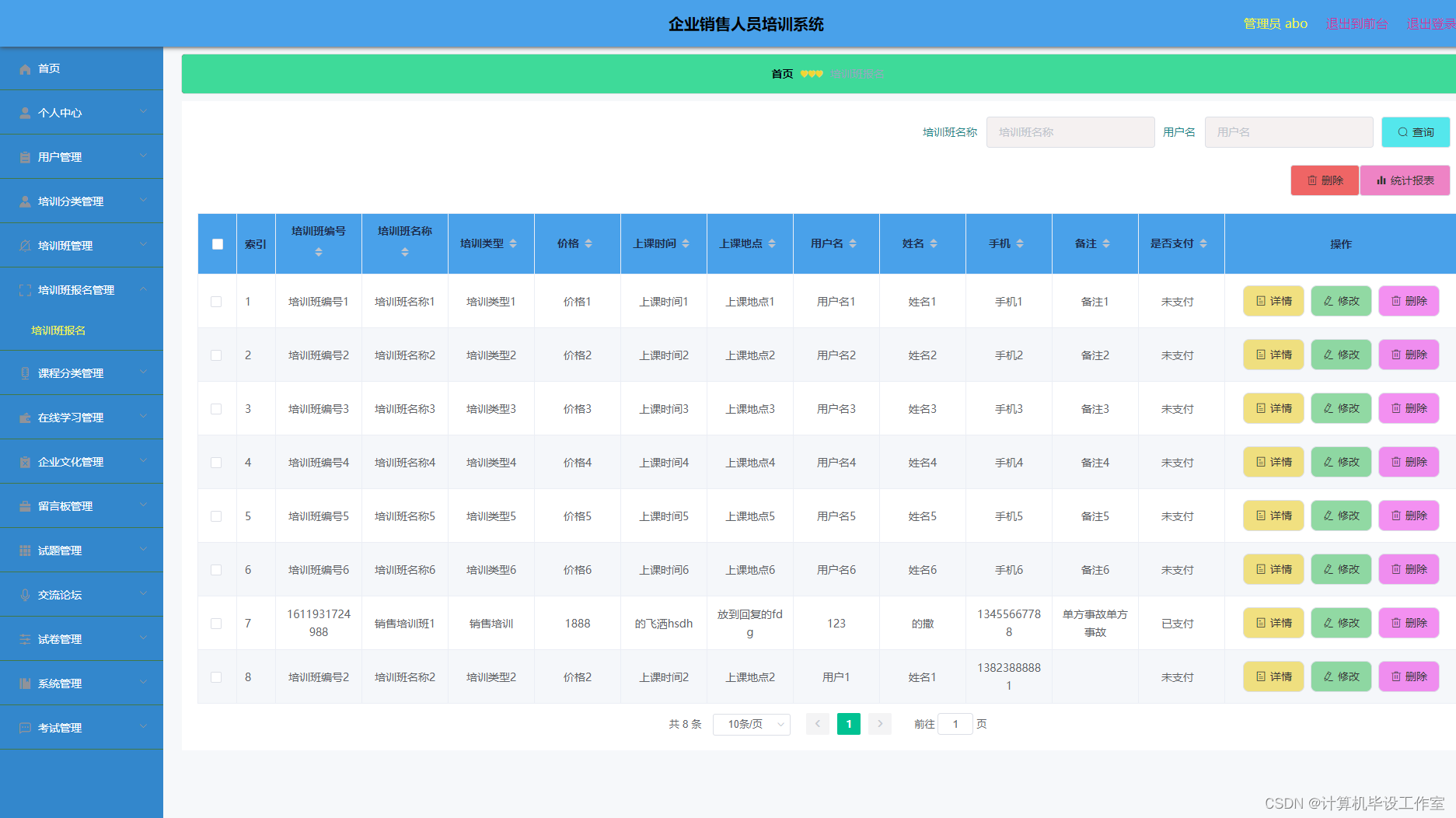Click the icon beside 在线学习管理
The image size is (1456, 818).
(x=25, y=418)
